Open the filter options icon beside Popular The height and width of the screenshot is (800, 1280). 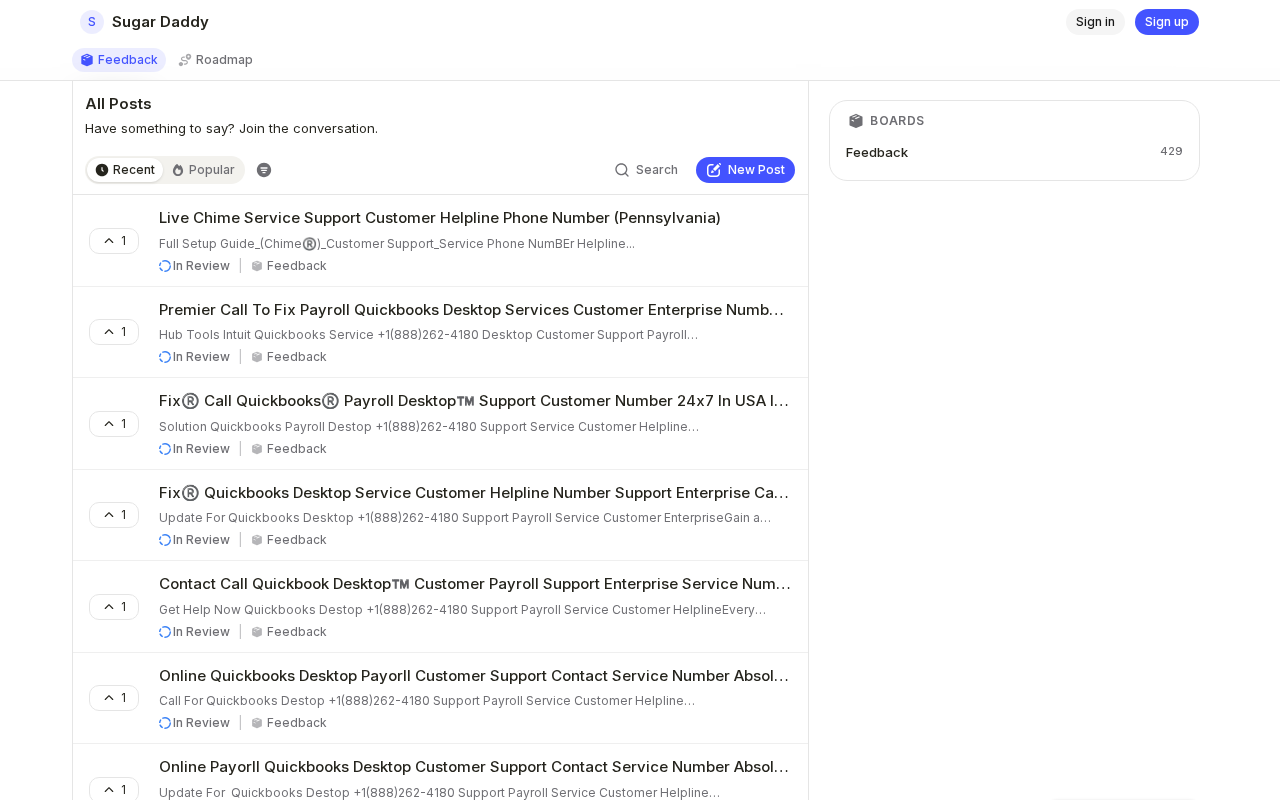click(264, 170)
